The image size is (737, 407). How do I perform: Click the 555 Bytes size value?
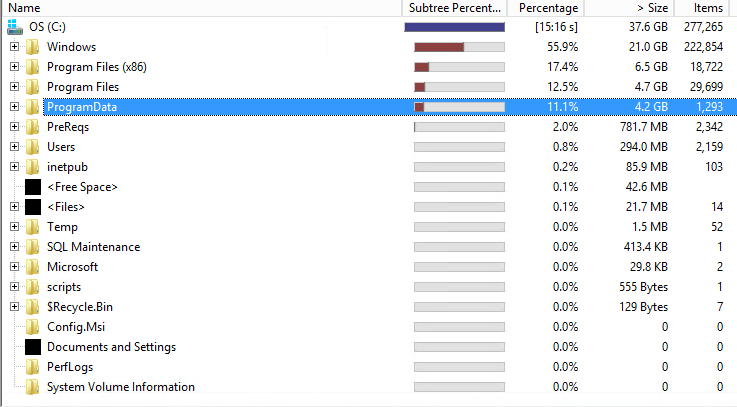[643, 287]
